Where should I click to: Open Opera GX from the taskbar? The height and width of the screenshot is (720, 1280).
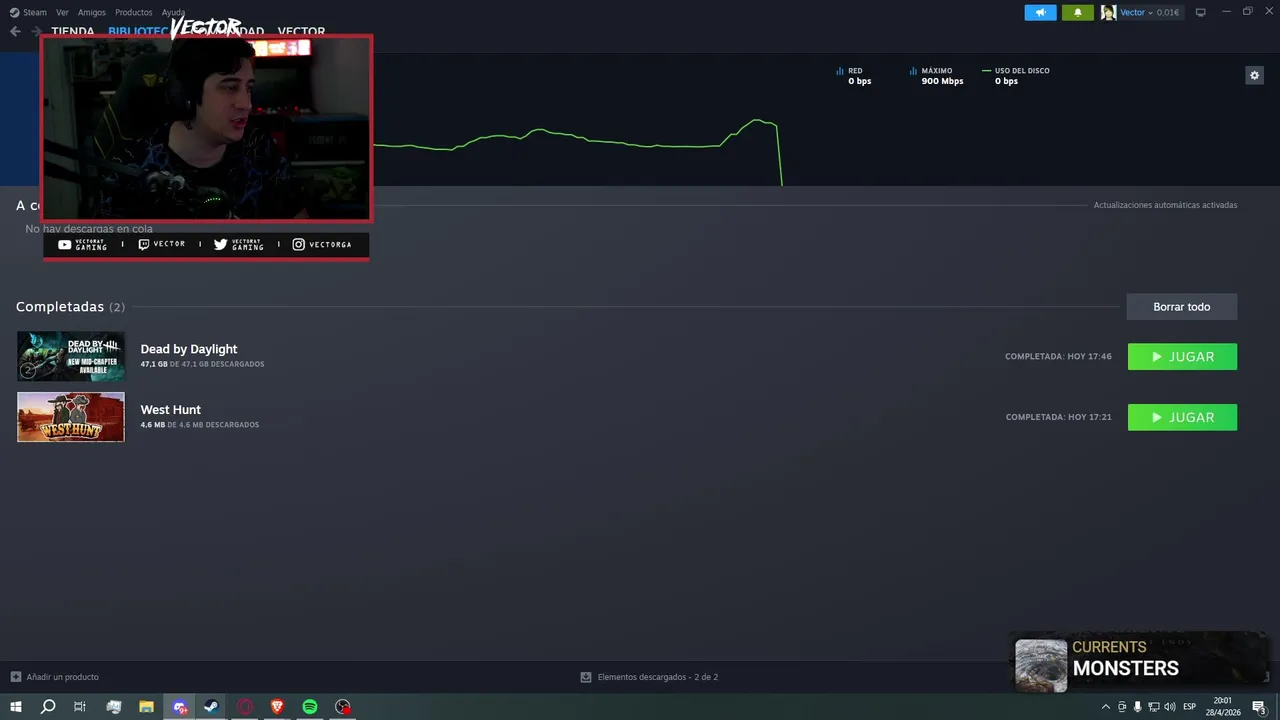point(245,707)
